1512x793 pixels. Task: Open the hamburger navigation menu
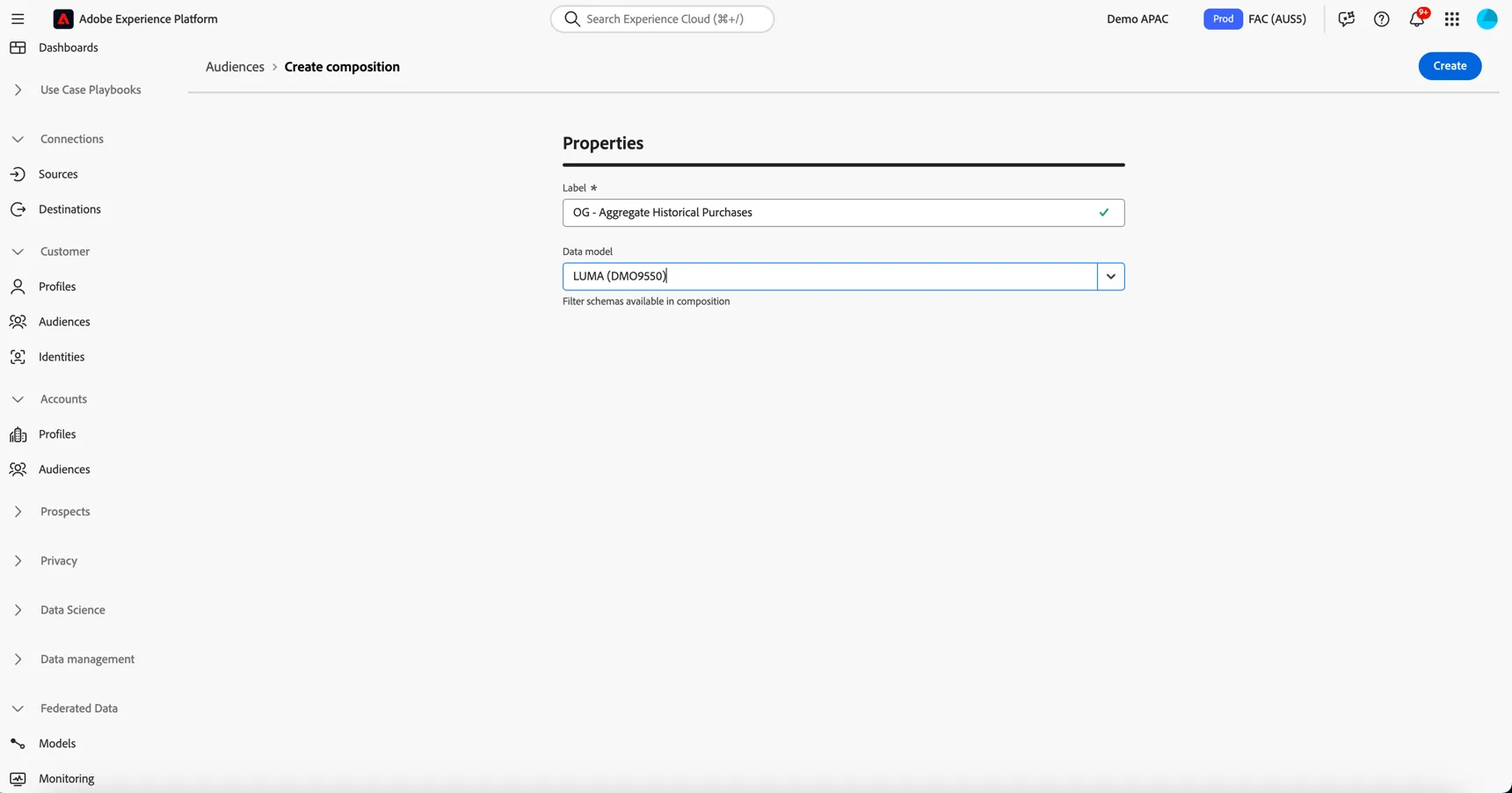click(x=18, y=18)
